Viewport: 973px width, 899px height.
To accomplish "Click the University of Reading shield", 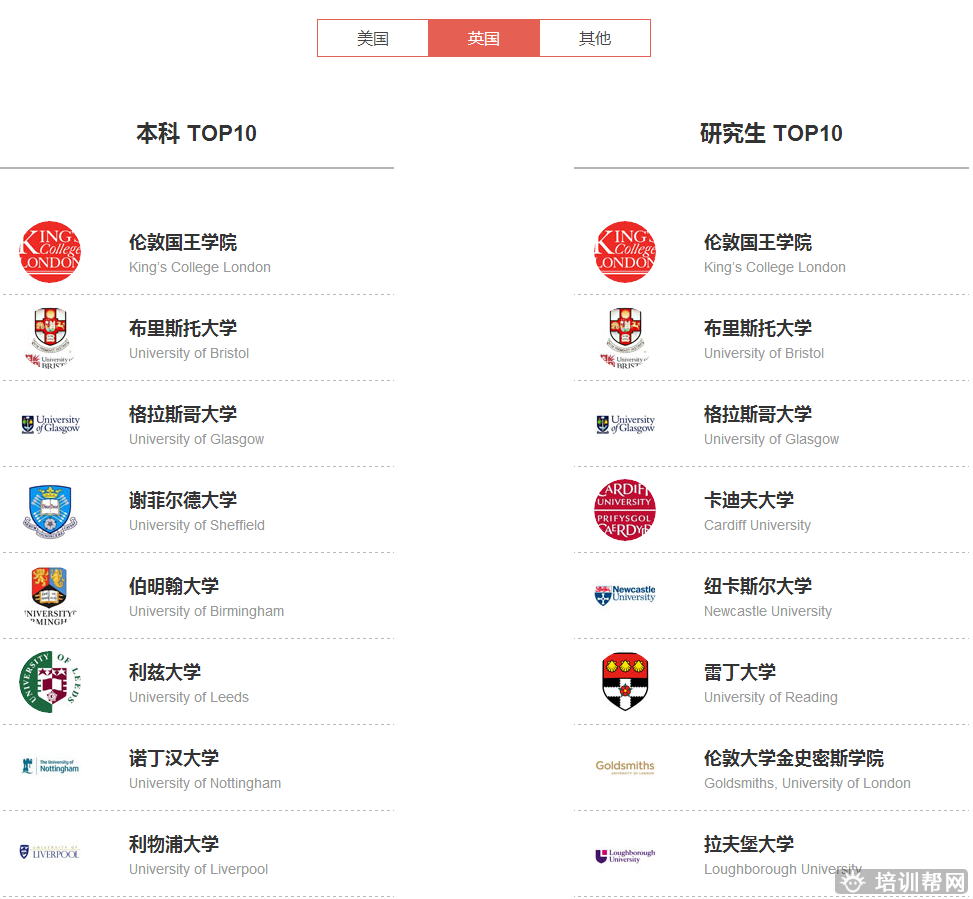I will click(x=625, y=681).
